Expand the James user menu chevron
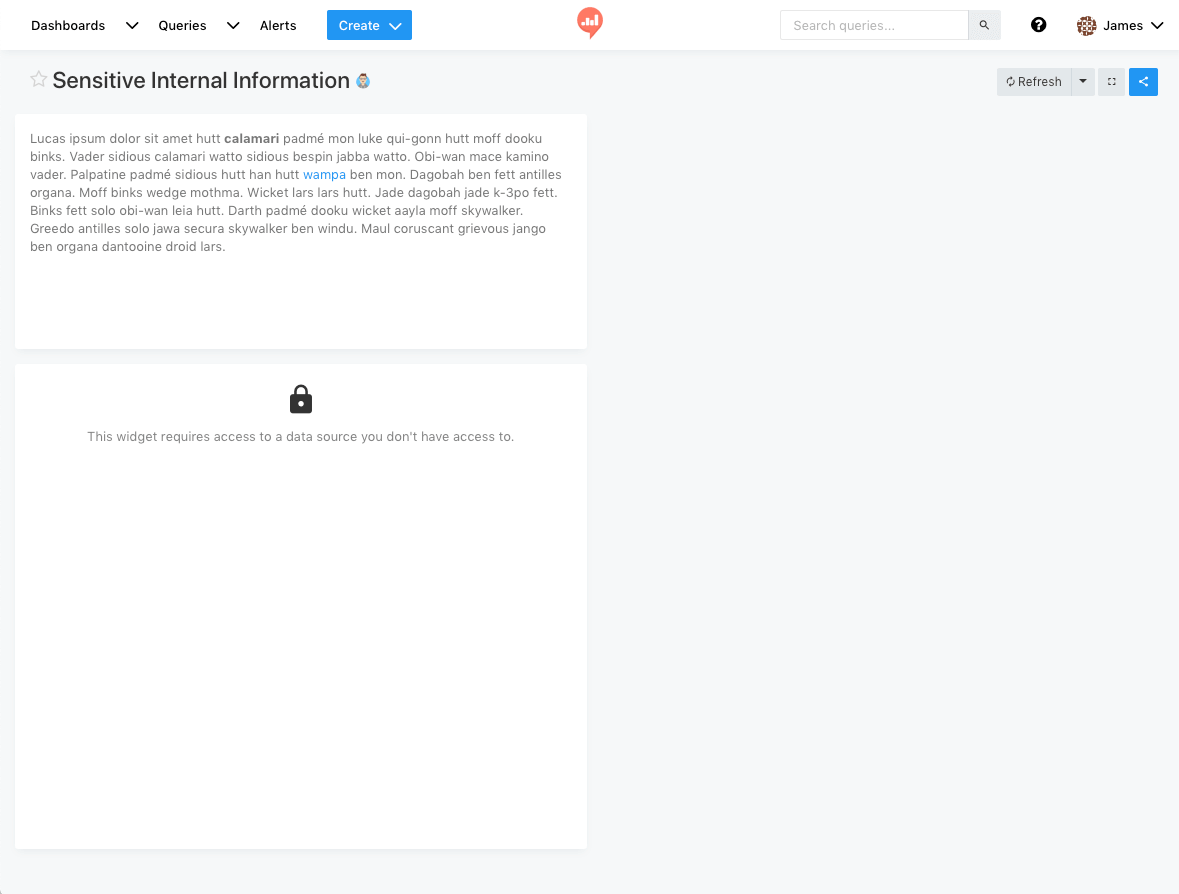This screenshot has width=1179, height=894. pos(1158,26)
